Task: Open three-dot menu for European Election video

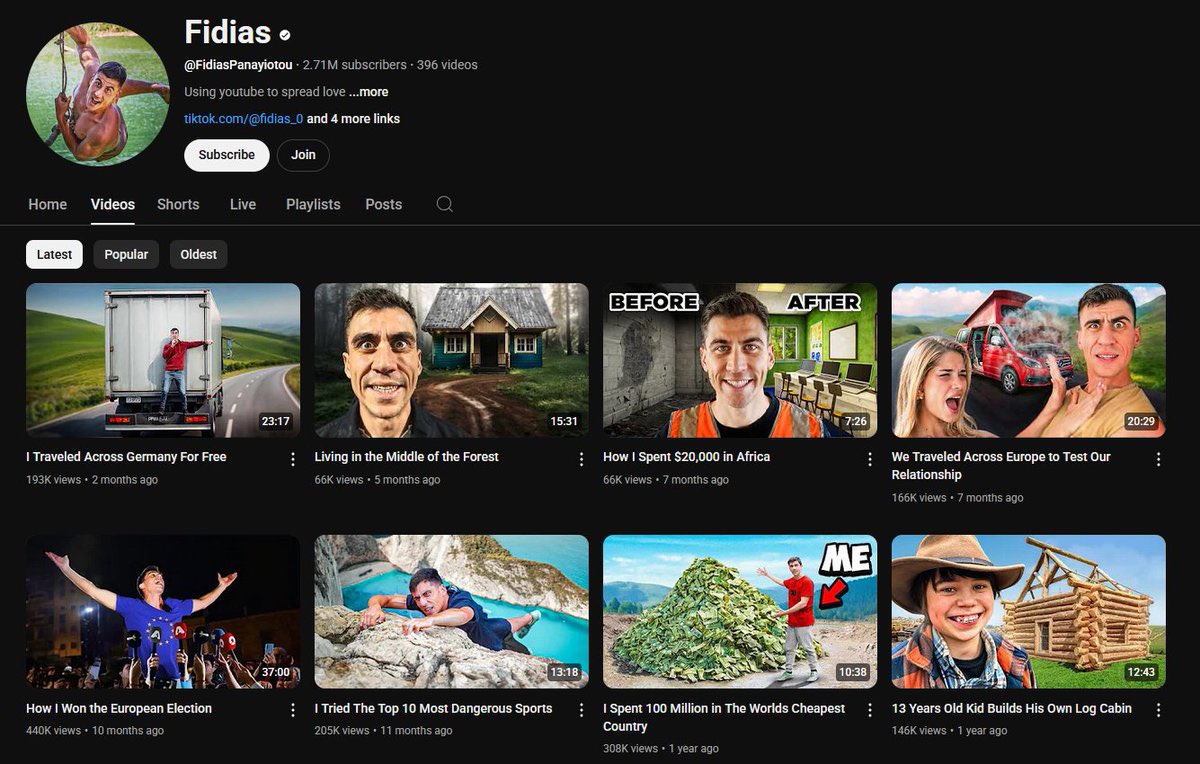Action: [293, 710]
